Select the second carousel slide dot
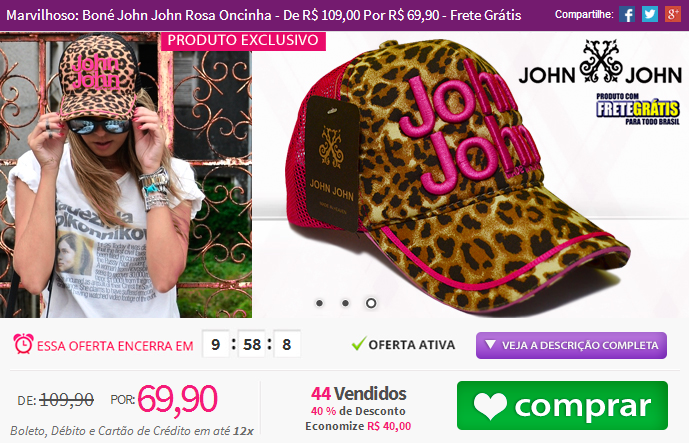The height and width of the screenshot is (443, 689). click(345, 303)
